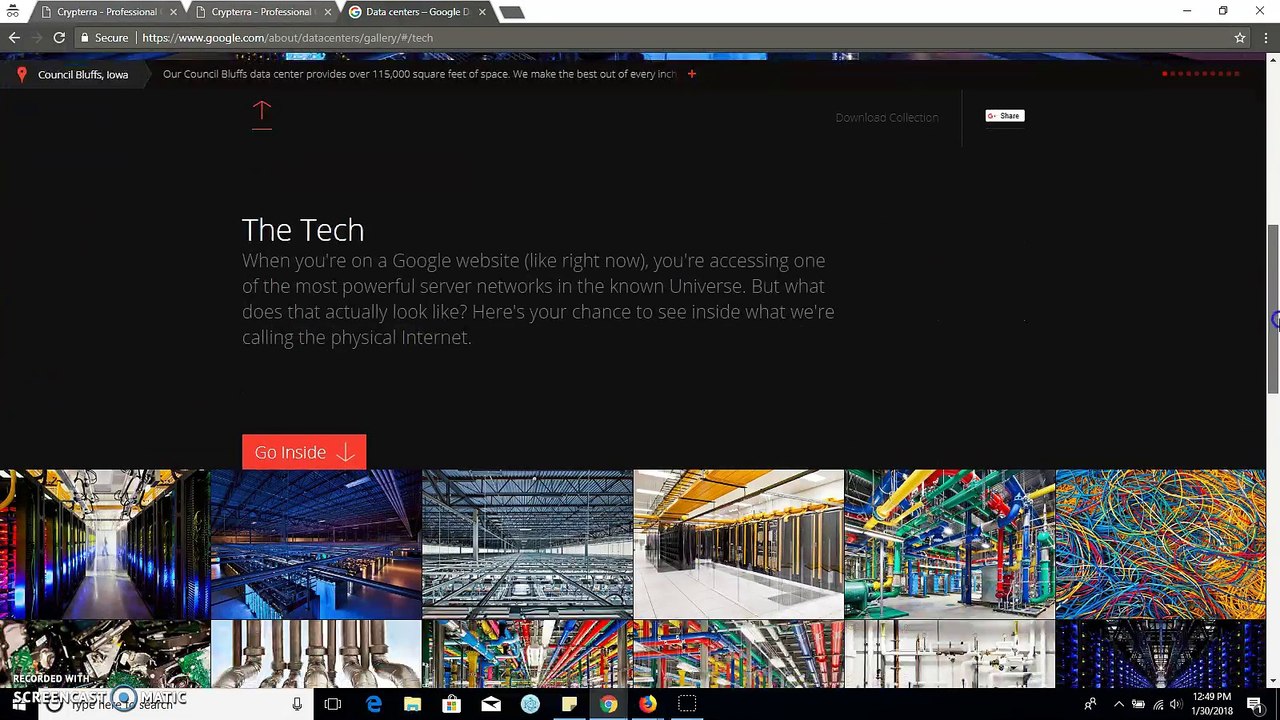Show hidden system tray icons
This screenshot has width=1280, height=720.
click(x=1119, y=704)
